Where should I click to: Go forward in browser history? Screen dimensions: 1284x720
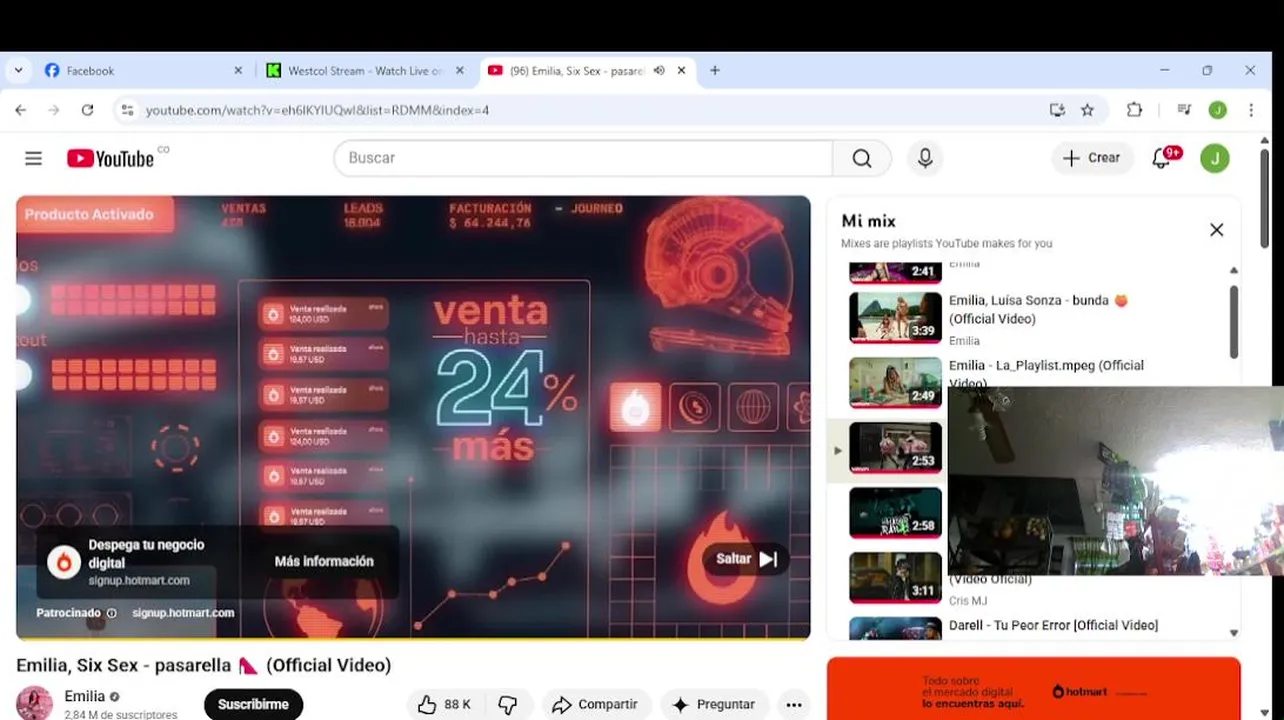click(54, 110)
